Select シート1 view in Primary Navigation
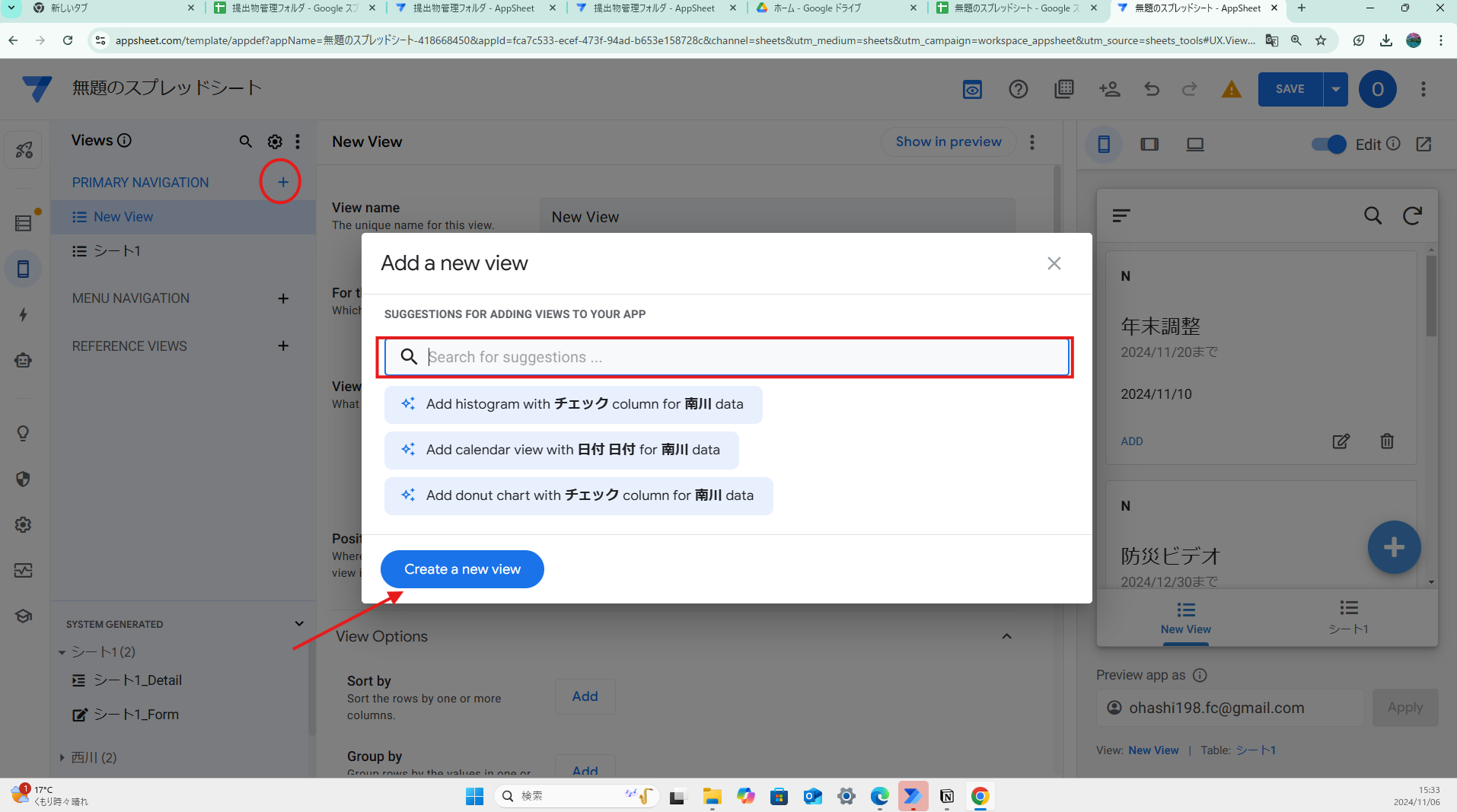Viewport: 1457px width, 812px height. pos(183,251)
